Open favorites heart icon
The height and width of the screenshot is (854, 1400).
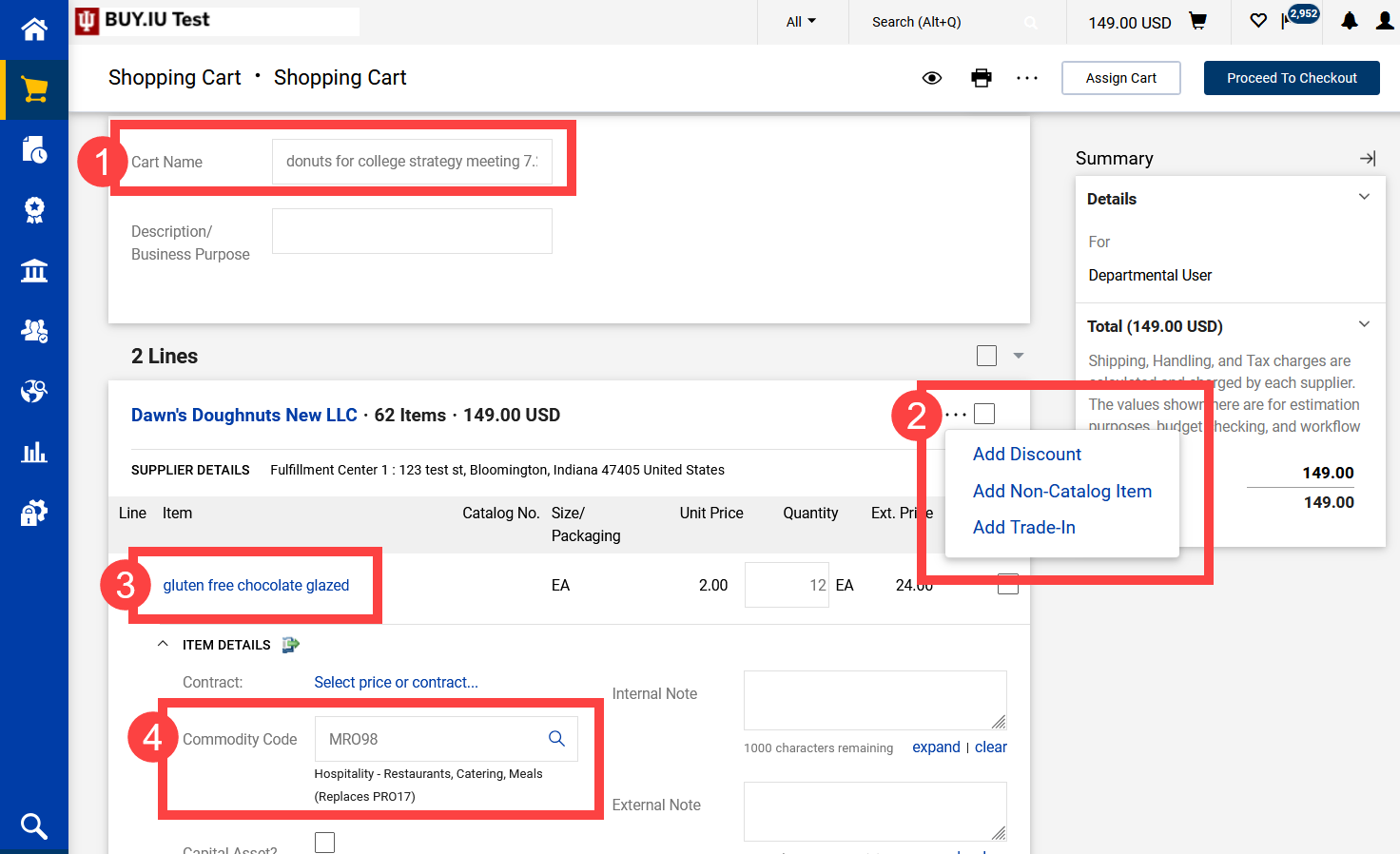click(x=1258, y=21)
